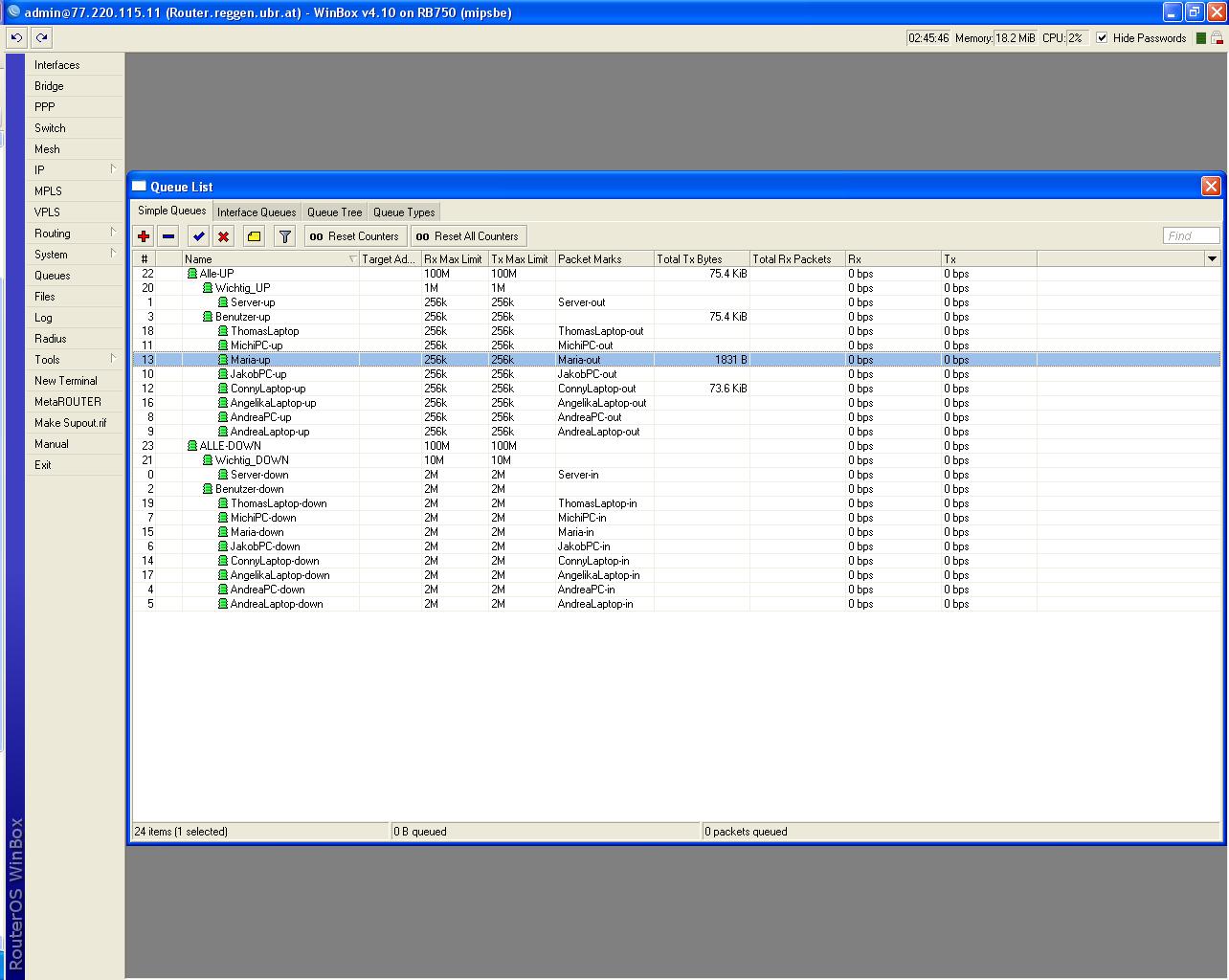
Task: Click the Find search field
Action: tap(1191, 235)
